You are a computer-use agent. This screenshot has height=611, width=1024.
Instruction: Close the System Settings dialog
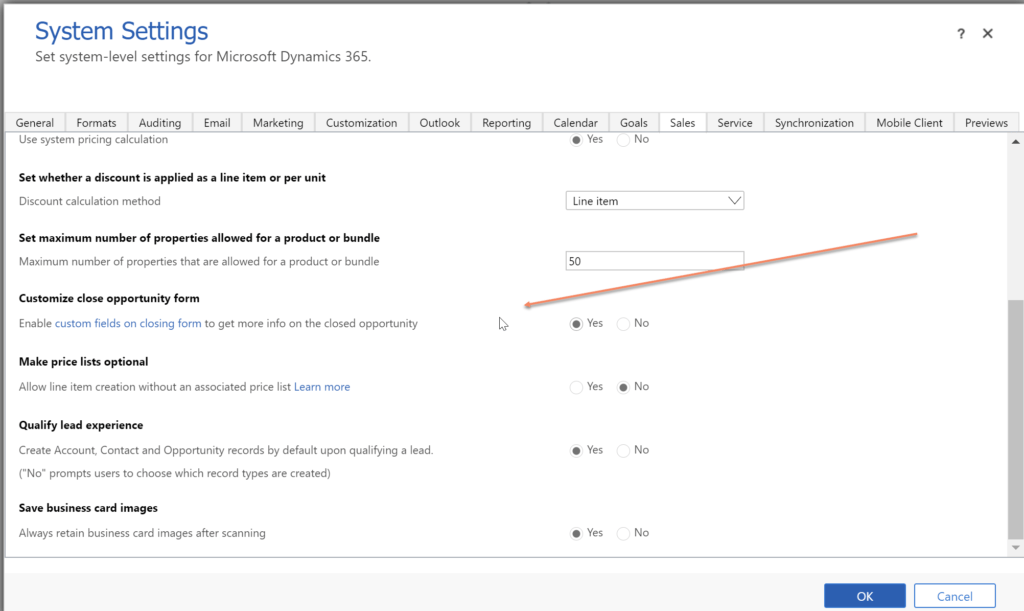pyautogui.click(x=987, y=34)
